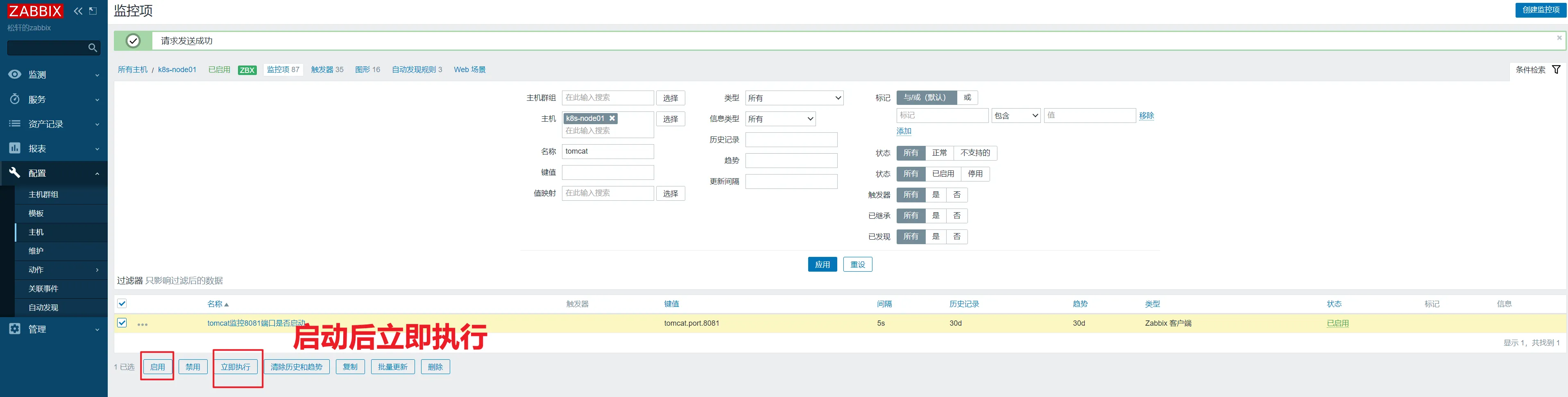Click the 名称 name input field
Viewport: 1568px width, 397px height.
tap(607, 152)
